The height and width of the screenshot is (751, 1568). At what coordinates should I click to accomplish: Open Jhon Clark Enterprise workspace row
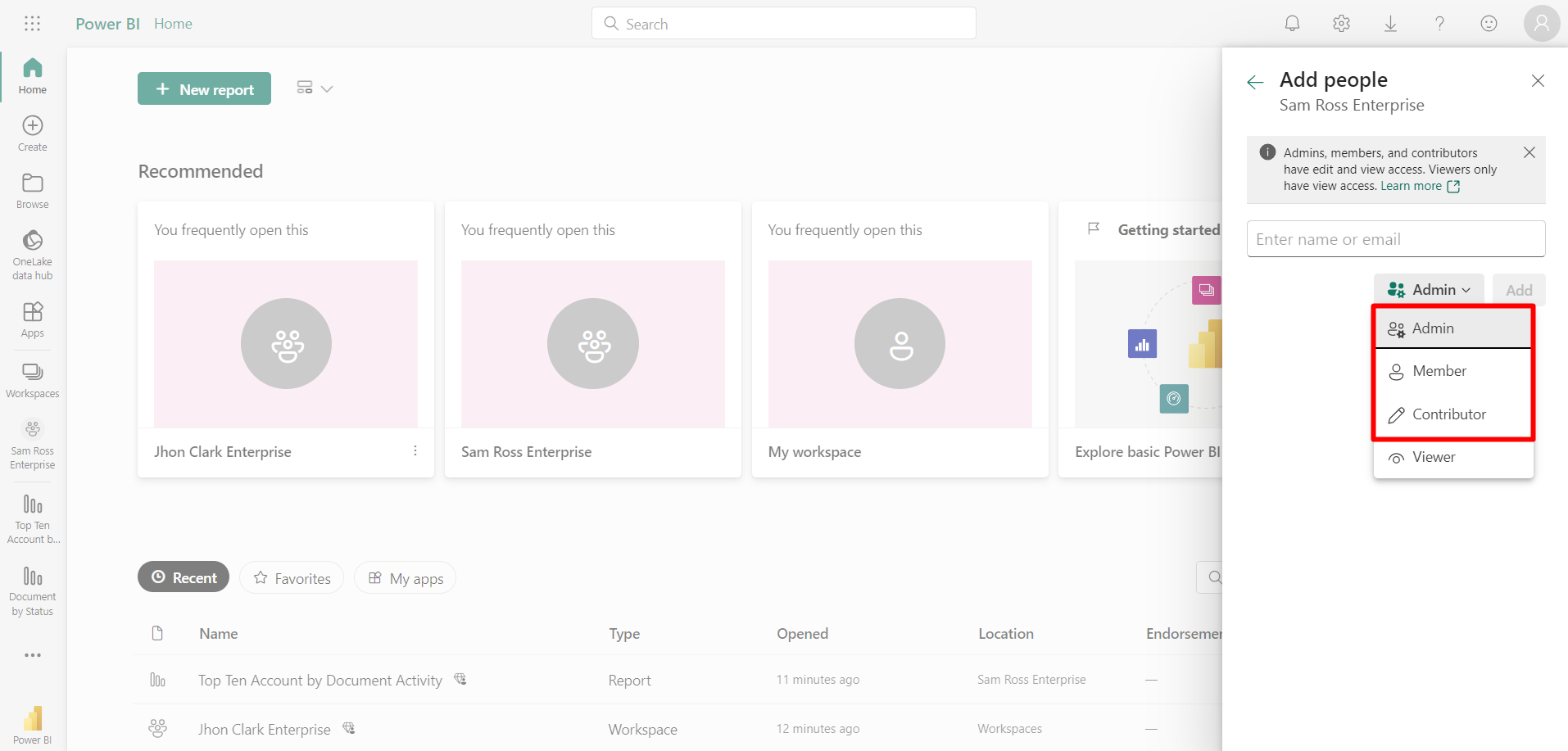click(x=264, y=729)
